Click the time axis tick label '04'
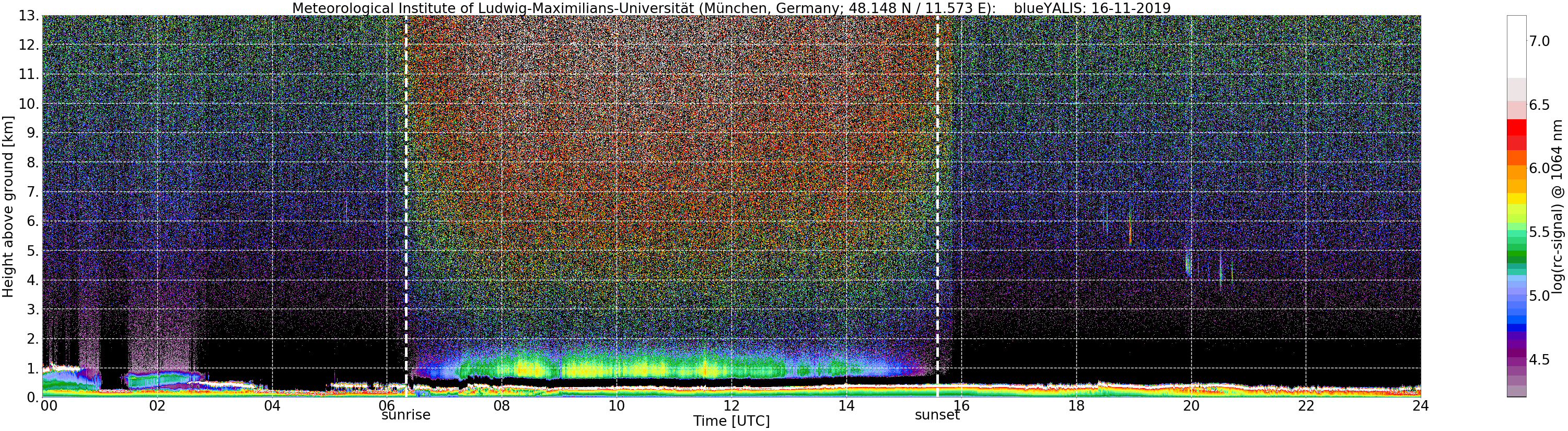Screen dimensions: 1568x431 tap(272, 406)
